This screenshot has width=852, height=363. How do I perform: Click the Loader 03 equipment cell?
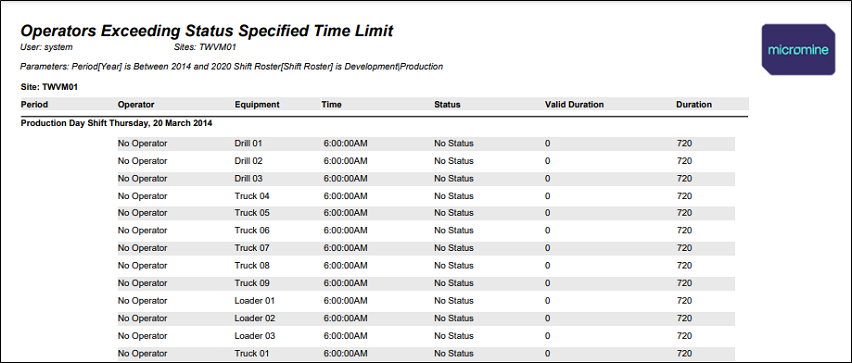click(255, 336)
